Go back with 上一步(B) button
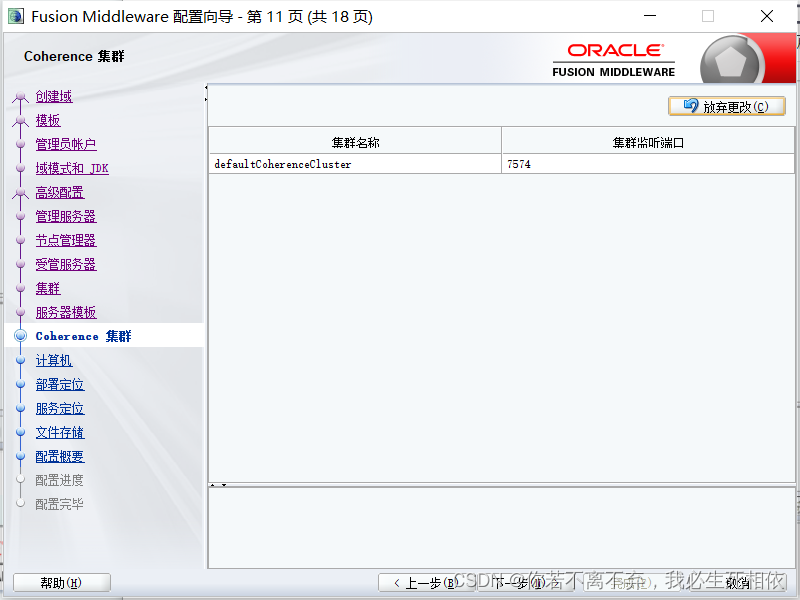Viewport: 800px width, 600px height. click(x=426, y=583)
